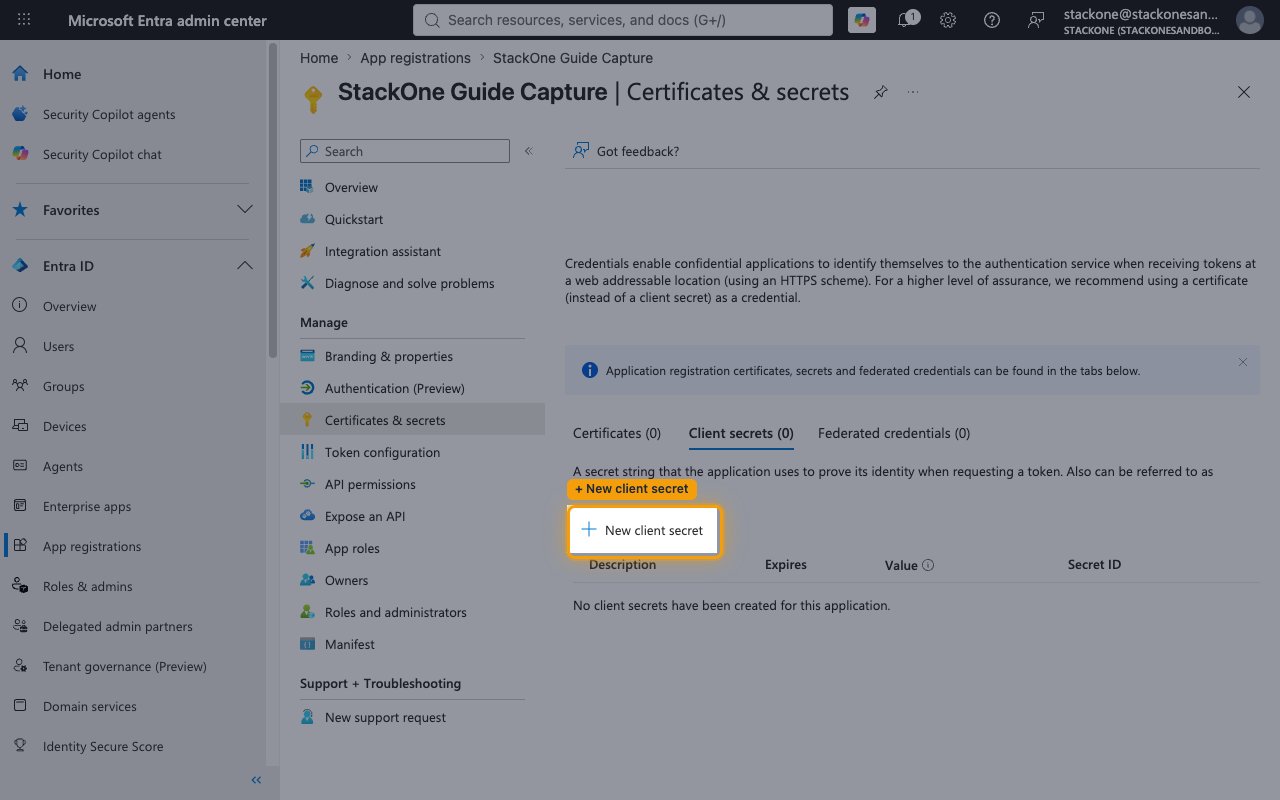Open the help question mark icon

tap(992, 20)
